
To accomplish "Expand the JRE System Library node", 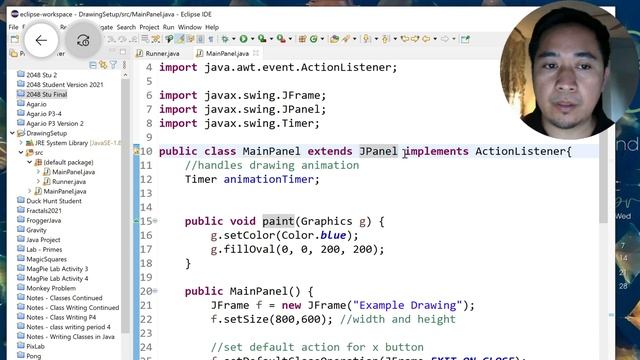I will (21, 143).
